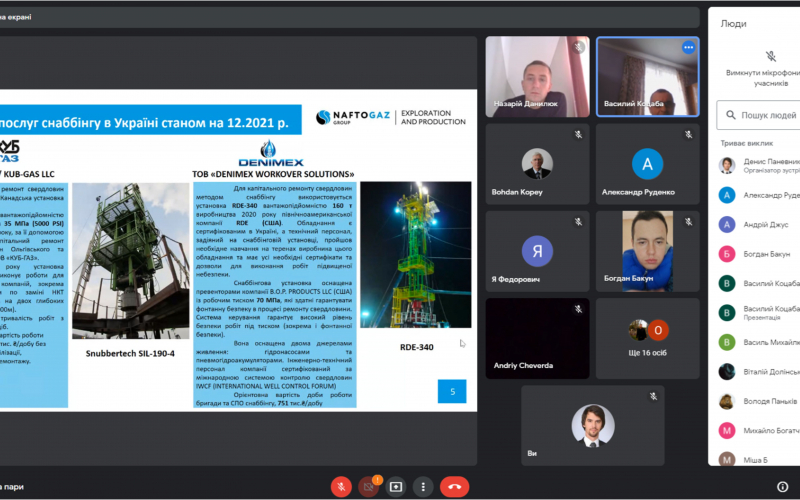This screenshot has width=800, height=500.
Task: Click blue slide title banner
Action: [151, 120]
